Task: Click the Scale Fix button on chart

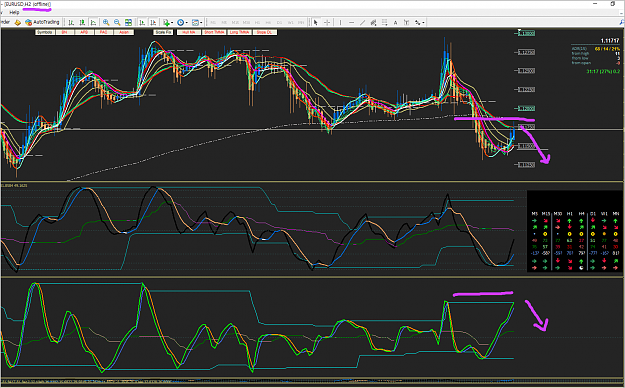Action: [x=163, y=32]
